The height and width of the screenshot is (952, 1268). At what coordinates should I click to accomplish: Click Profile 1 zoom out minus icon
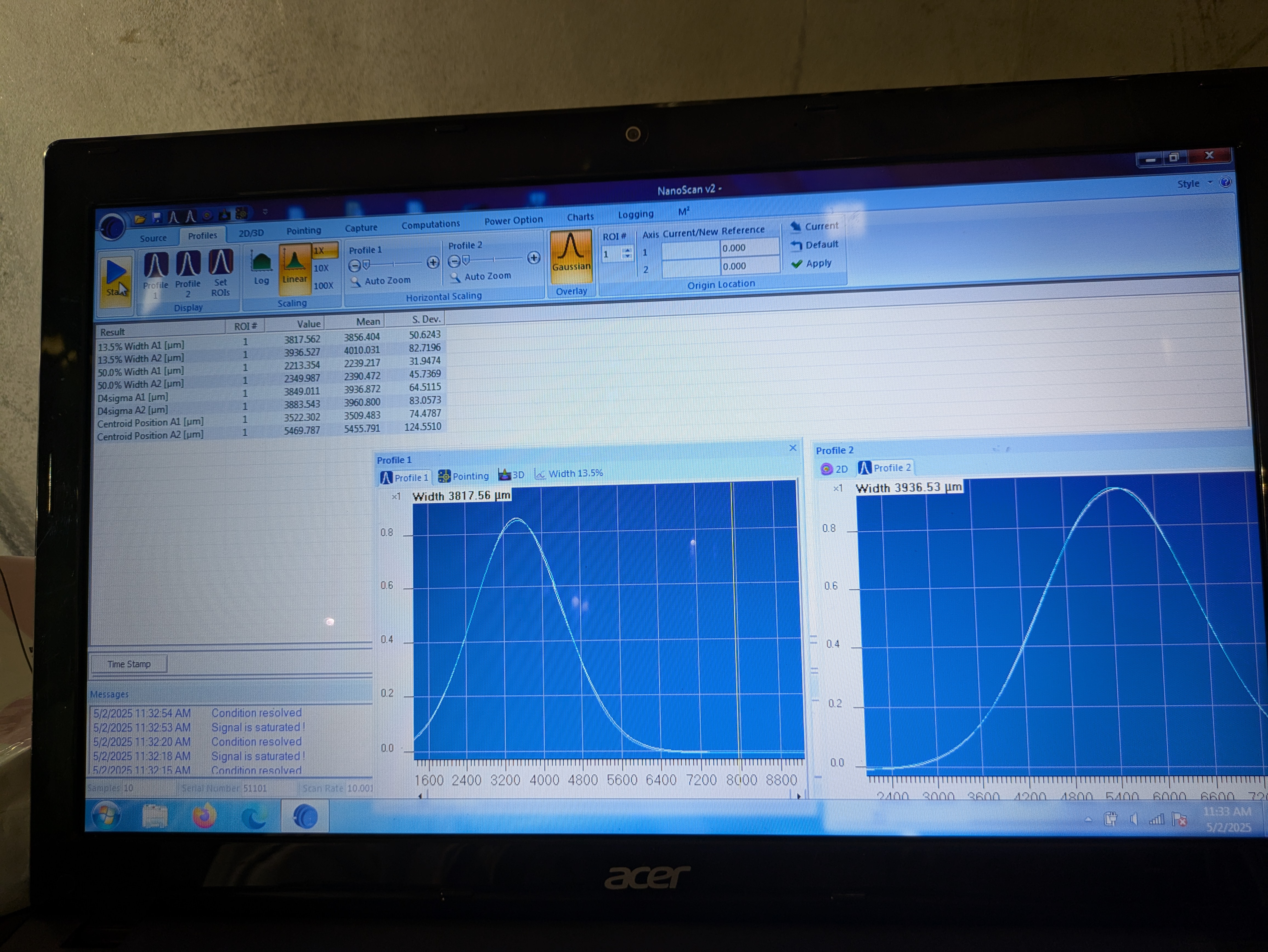[354, 265]
